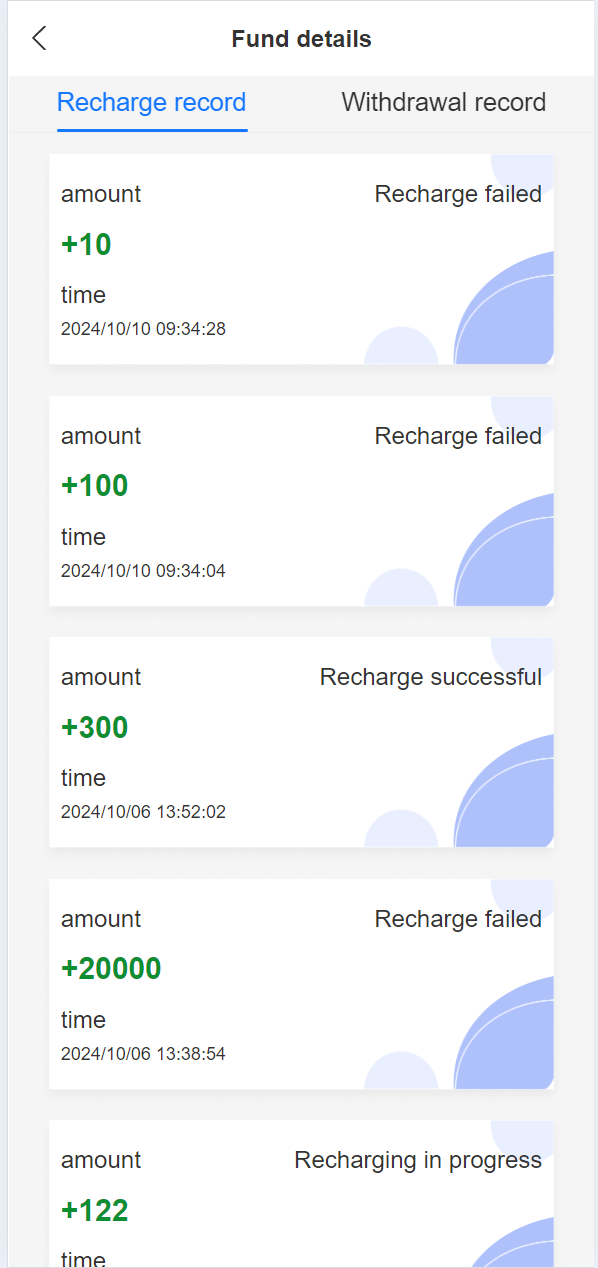
Task: Click the timestamp 2024/10/06 13:52:02
Action: pos(143,812)
